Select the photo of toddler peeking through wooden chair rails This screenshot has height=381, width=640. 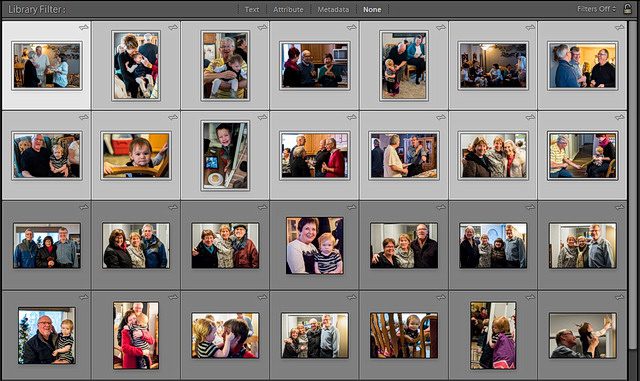coord(404,336)
